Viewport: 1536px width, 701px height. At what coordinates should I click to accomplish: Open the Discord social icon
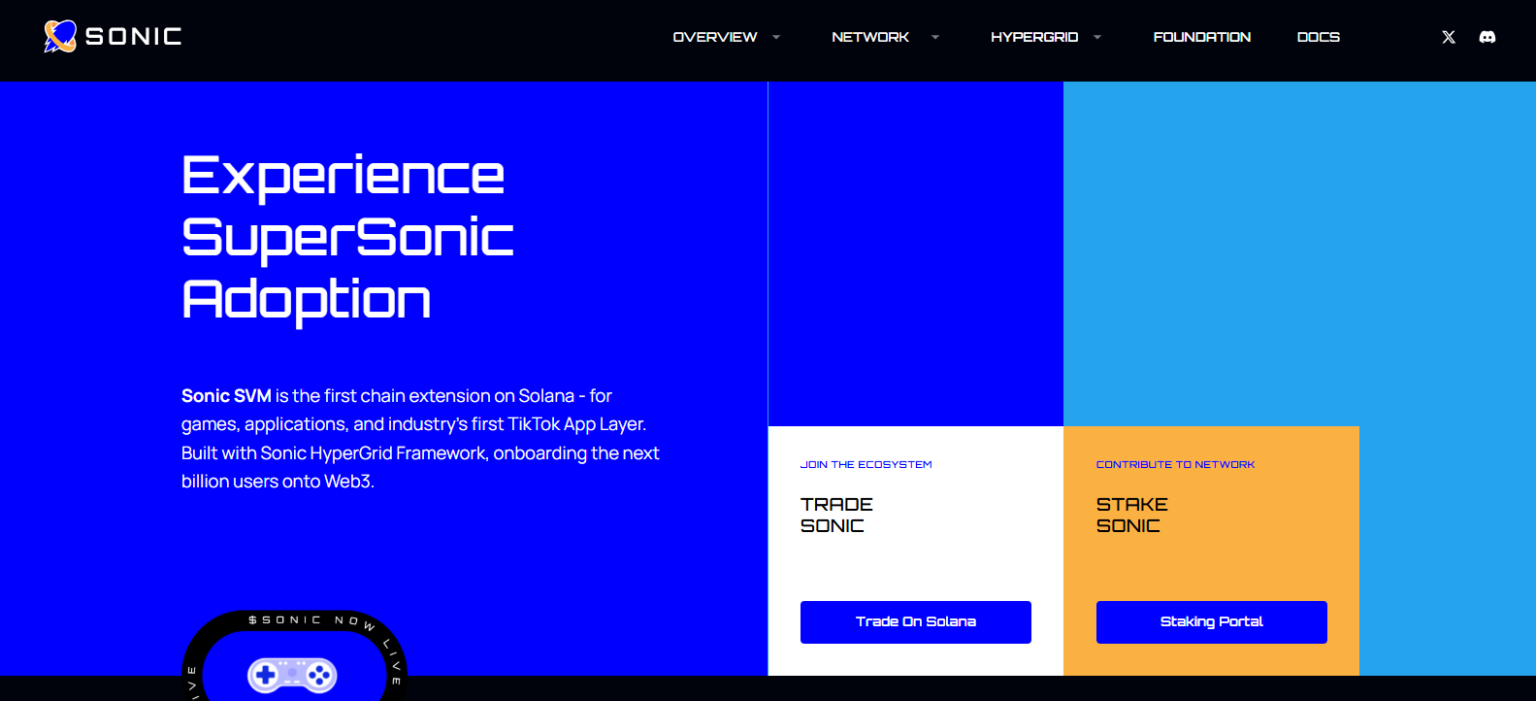coord(1487,37)
